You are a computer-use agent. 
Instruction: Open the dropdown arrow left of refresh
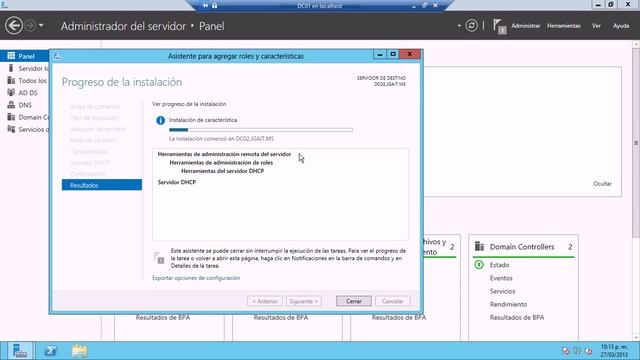(x=459, y=26)
